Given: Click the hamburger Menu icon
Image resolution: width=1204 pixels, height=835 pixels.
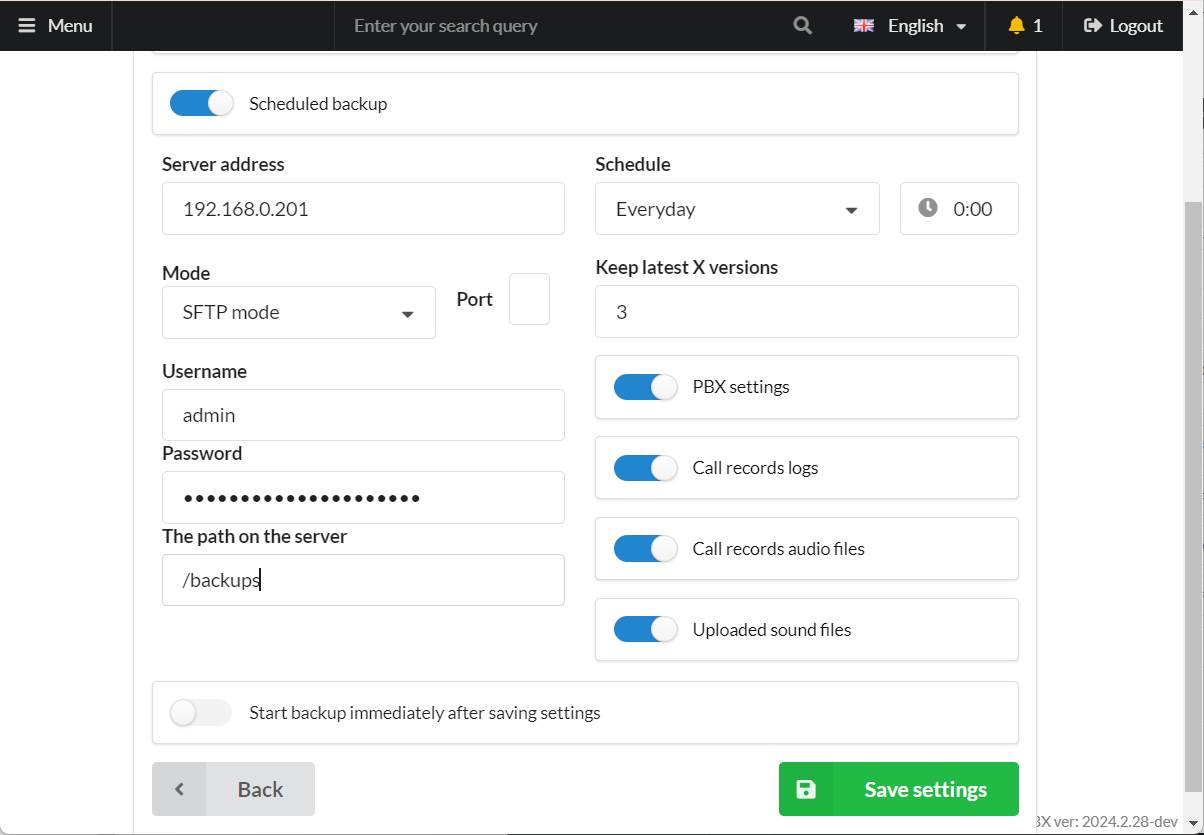Looking at the screenshot, I should 26,26.
